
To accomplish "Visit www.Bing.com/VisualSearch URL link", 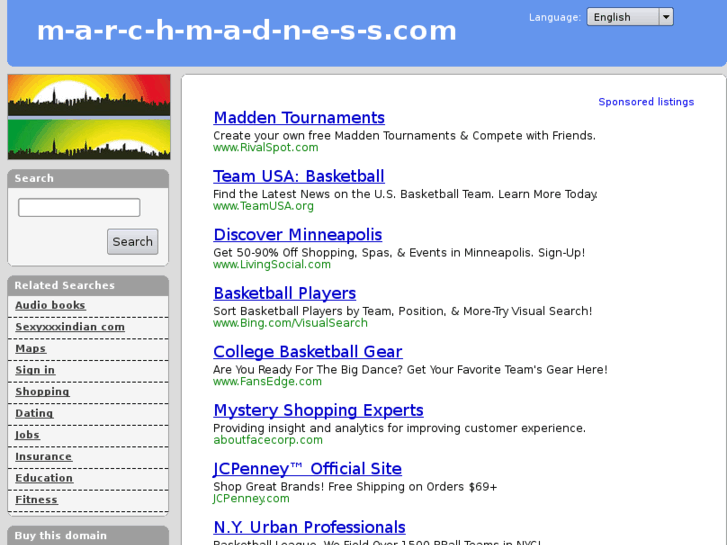I will click(x=290, y=323).
